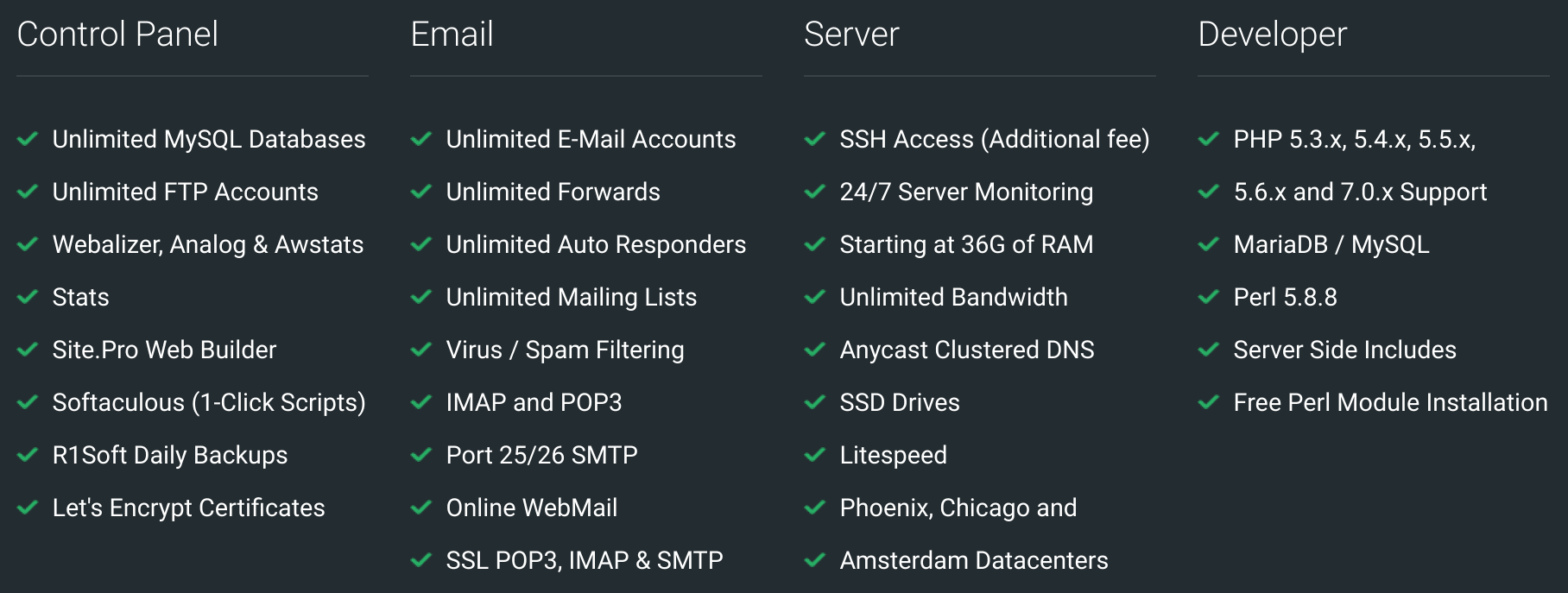Screen dimensions: 1568x593
Task: Select the Email column heading
Action: [452, 35]
